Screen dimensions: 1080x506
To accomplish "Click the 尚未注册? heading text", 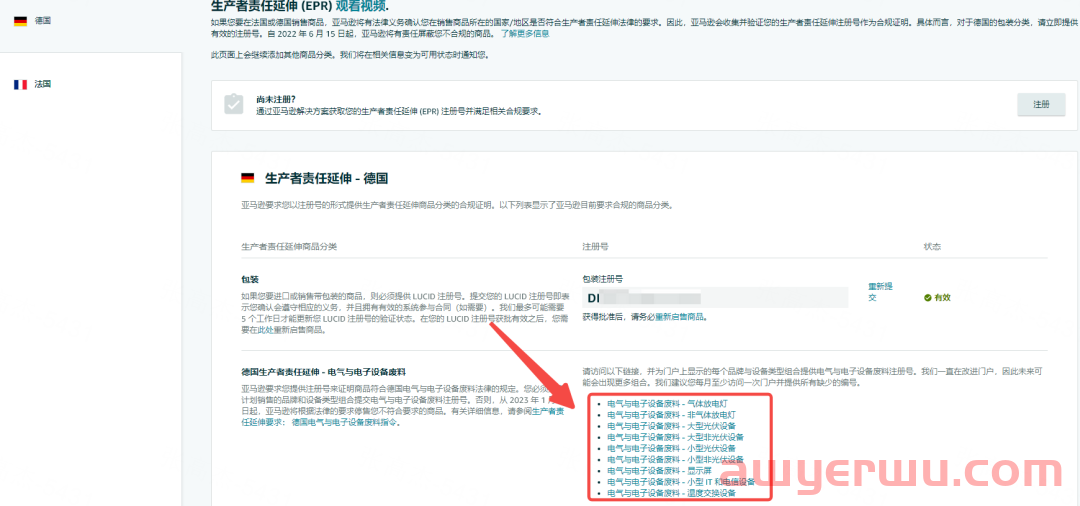I will tap(276, 99).
